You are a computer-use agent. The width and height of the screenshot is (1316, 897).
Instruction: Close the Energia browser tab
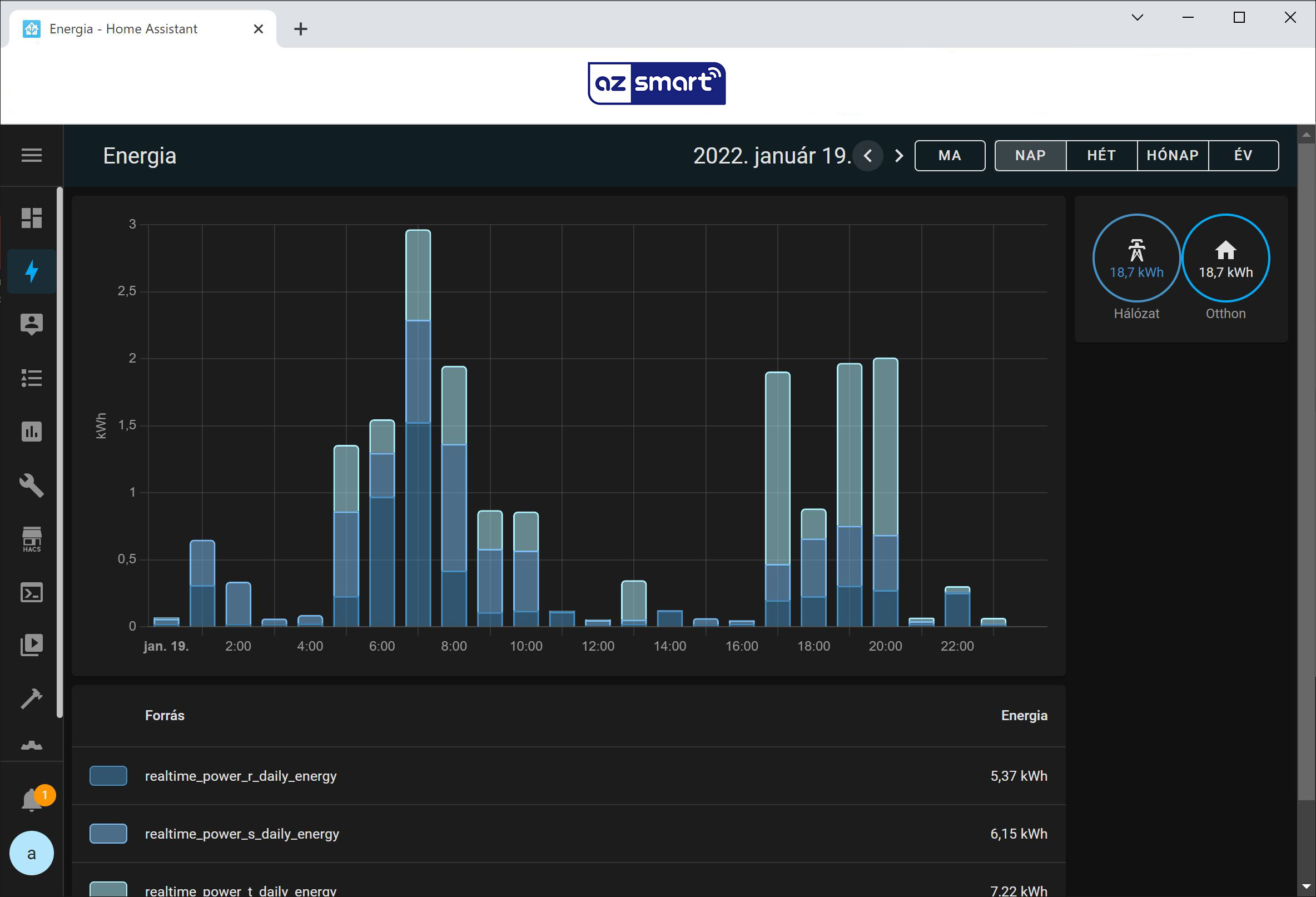coord(258,29)
